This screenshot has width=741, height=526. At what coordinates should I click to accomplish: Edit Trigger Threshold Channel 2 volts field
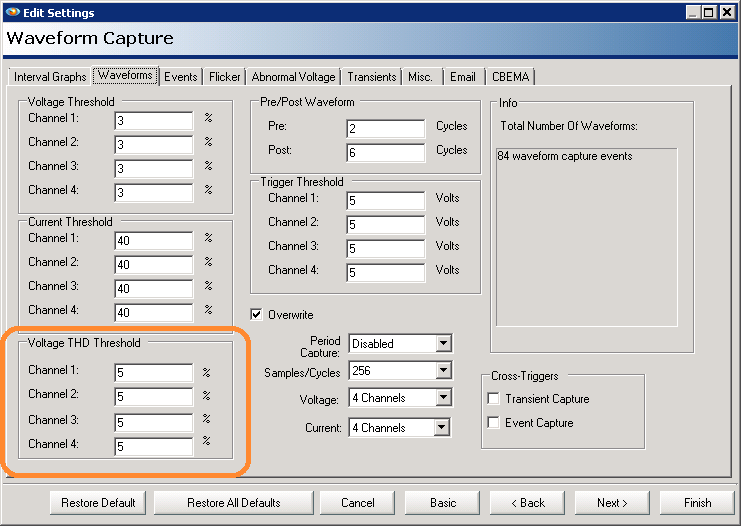(x=386, y=224)
